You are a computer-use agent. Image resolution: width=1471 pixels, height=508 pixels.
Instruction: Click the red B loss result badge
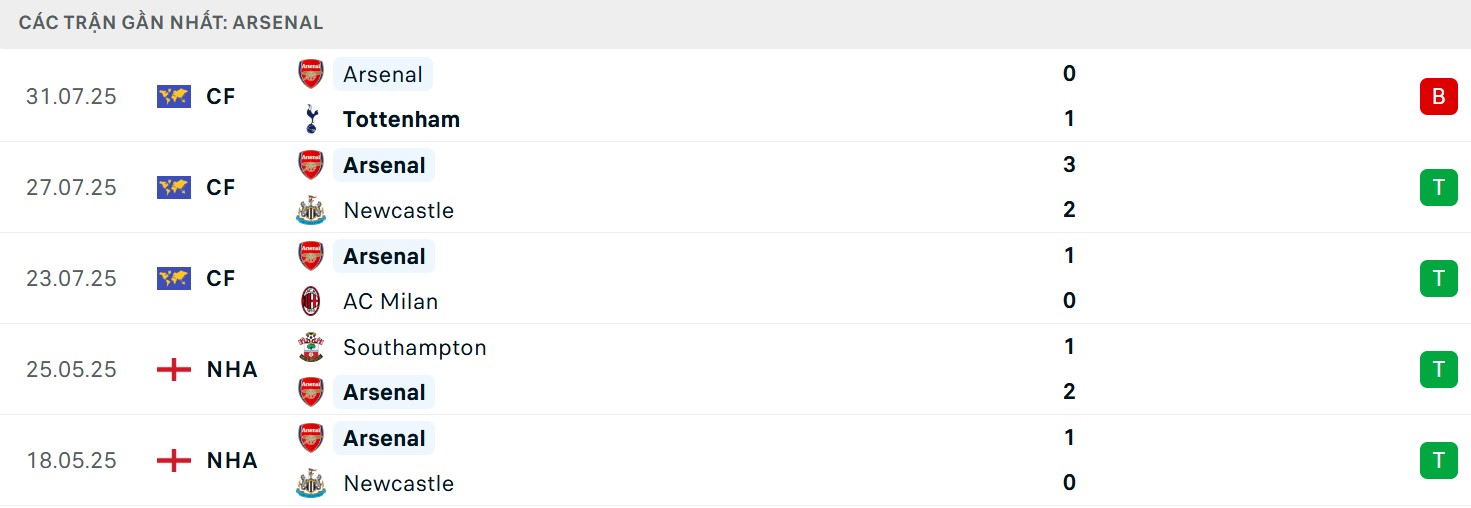pos(1438,97)
